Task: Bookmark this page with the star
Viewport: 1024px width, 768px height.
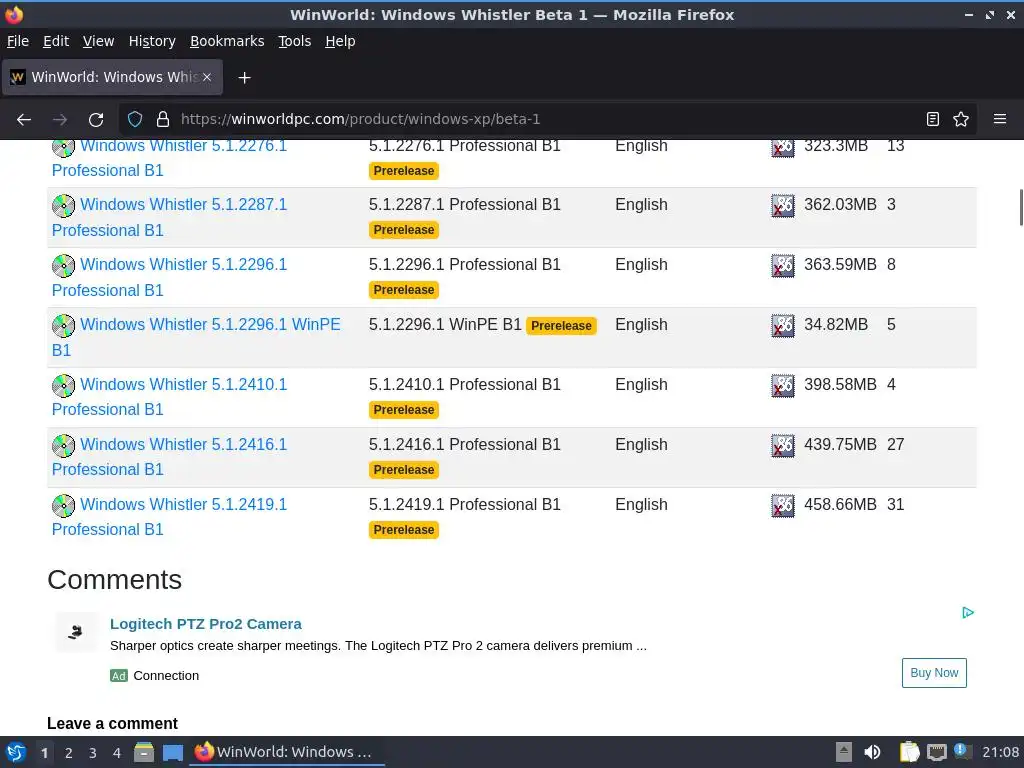Action: tap(961, 120)
